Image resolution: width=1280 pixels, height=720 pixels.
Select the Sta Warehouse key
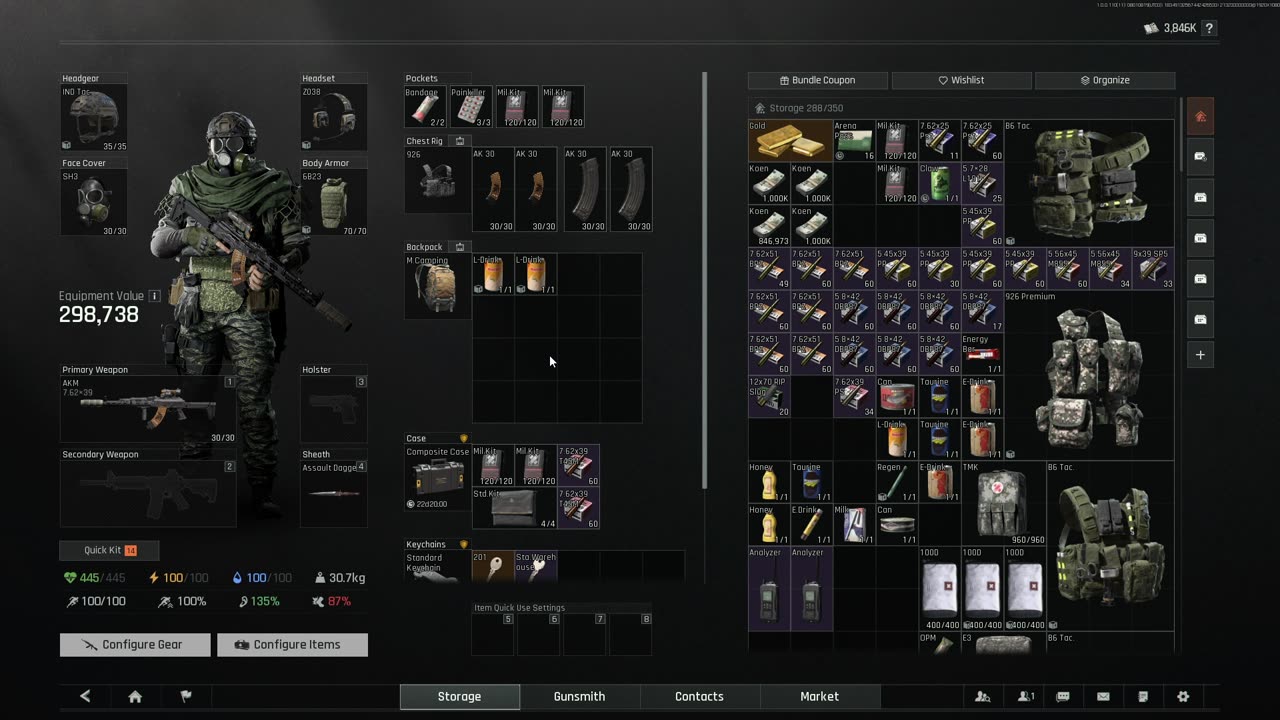pyautogui.click(x=535, y=566)
